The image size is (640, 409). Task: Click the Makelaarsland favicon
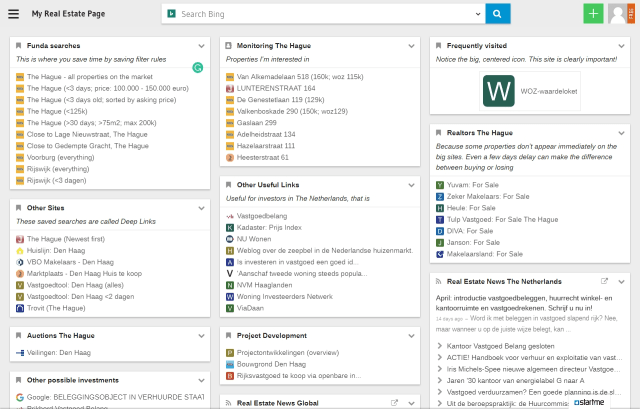[440, 254]
